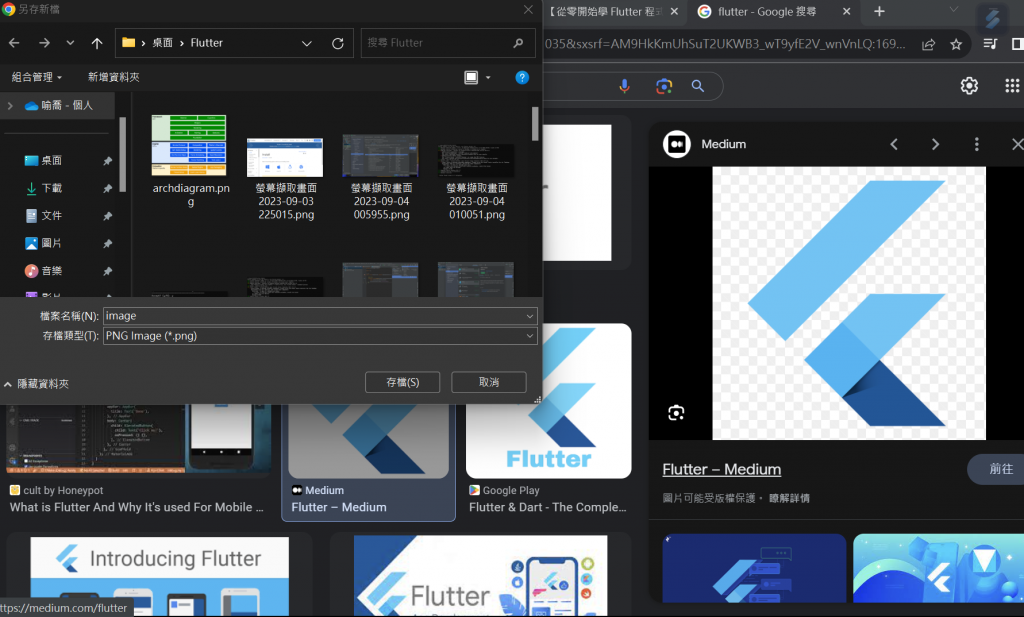Open Google quick settings gear

point(969,86)
